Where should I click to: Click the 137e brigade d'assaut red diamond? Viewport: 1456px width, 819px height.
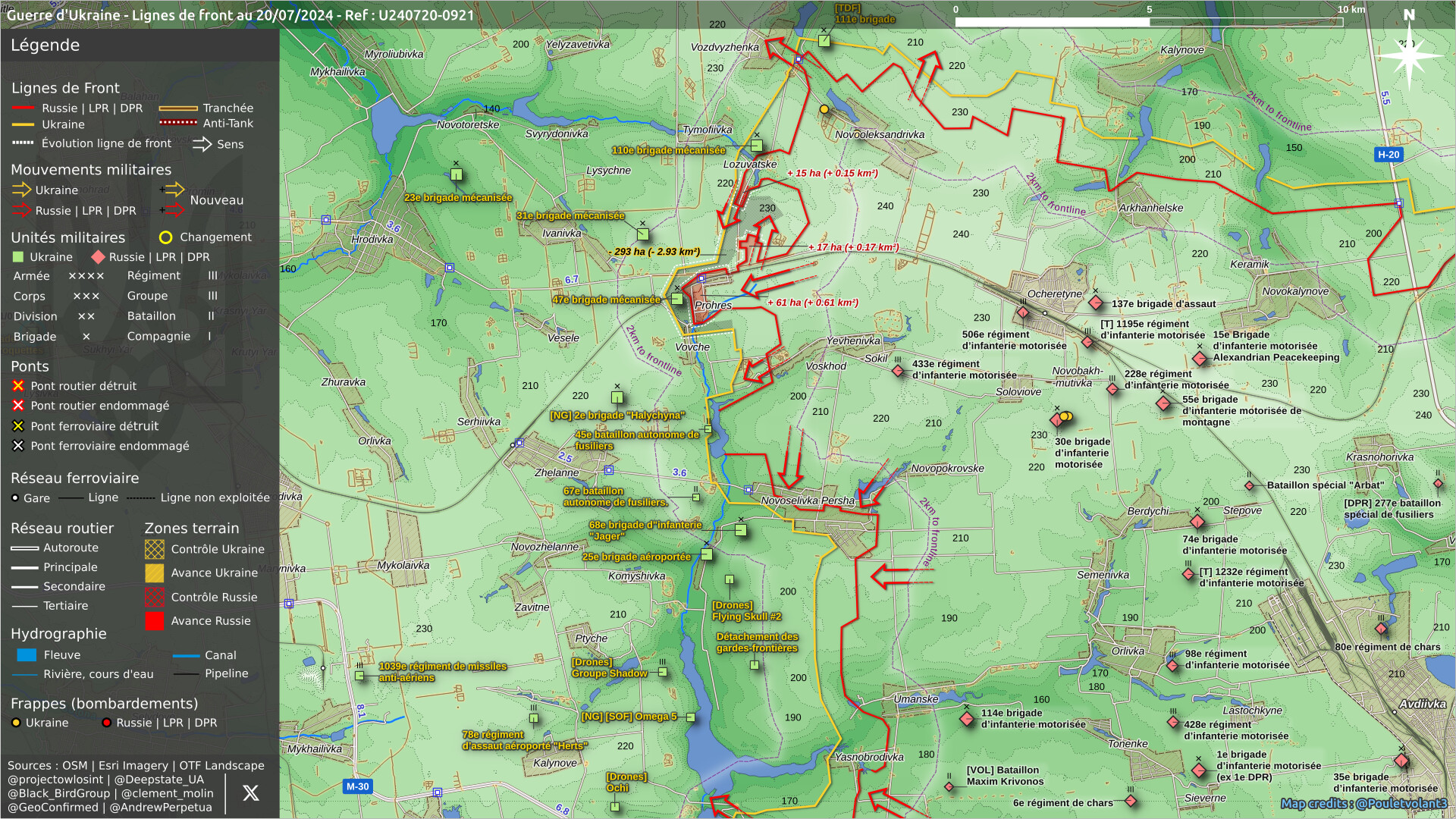(x=1095, y=303)
